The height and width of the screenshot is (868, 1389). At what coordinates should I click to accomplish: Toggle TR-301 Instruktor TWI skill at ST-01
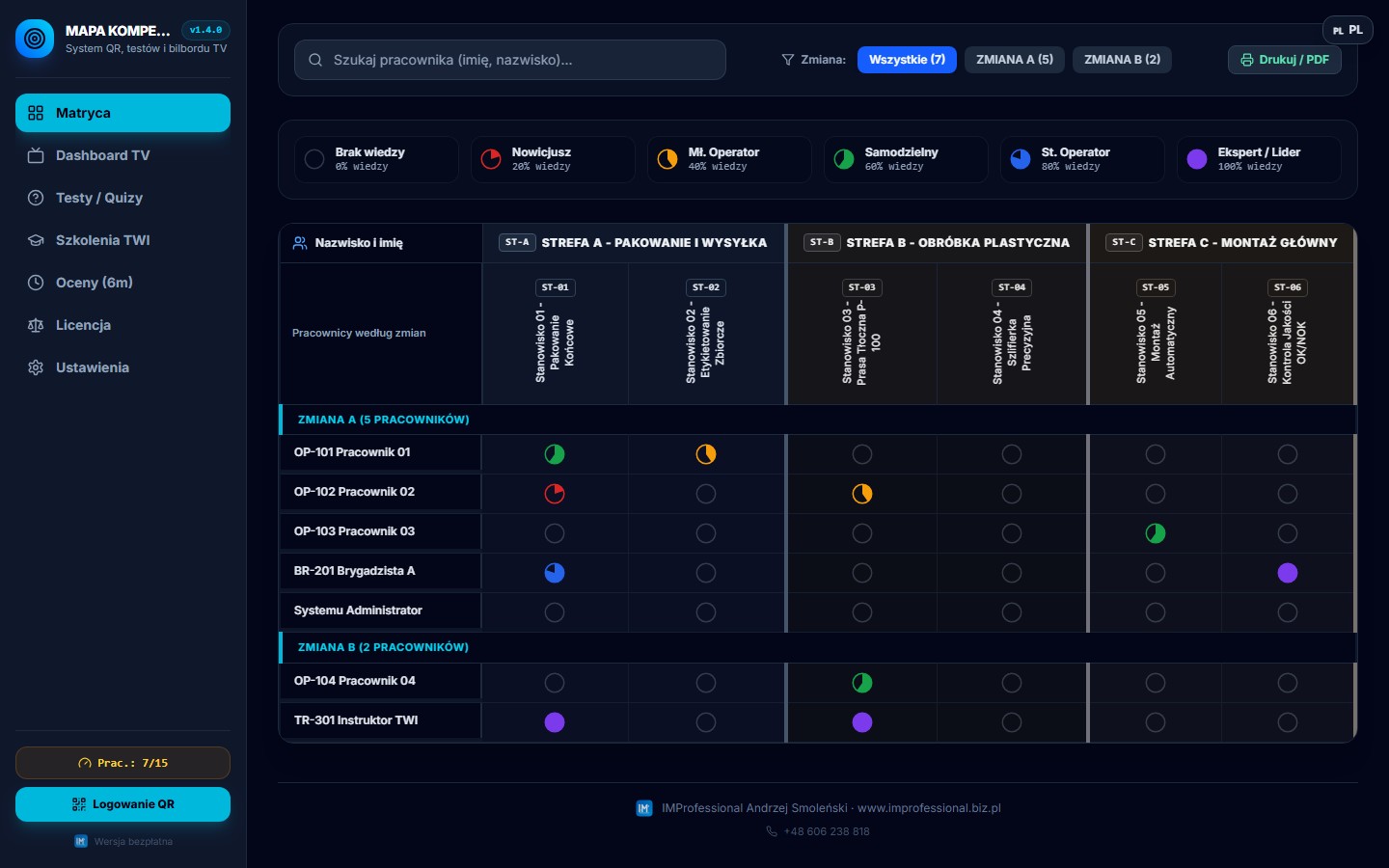(x=555, y=722)
